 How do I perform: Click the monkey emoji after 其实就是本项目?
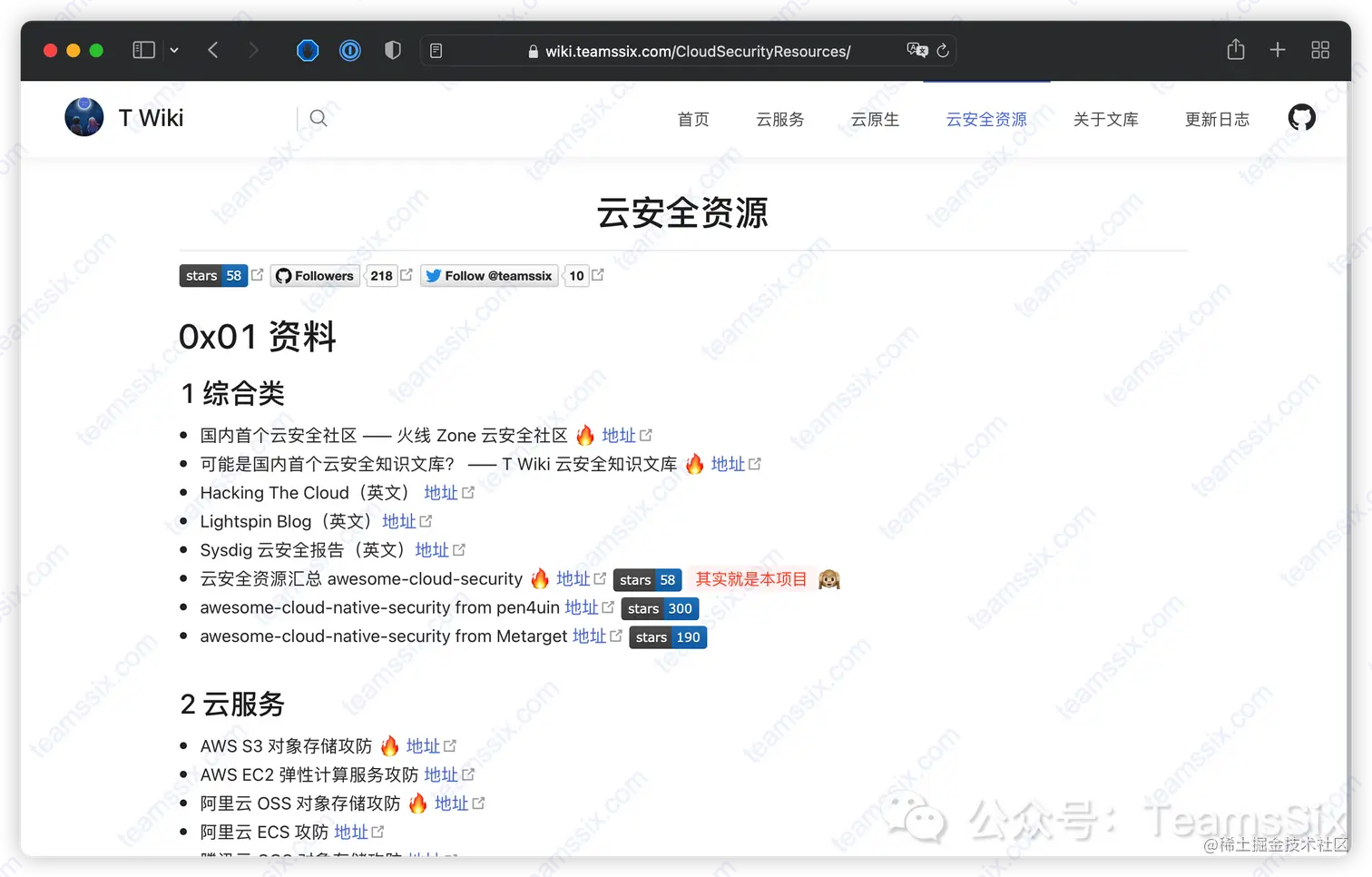tap(829, 579)
